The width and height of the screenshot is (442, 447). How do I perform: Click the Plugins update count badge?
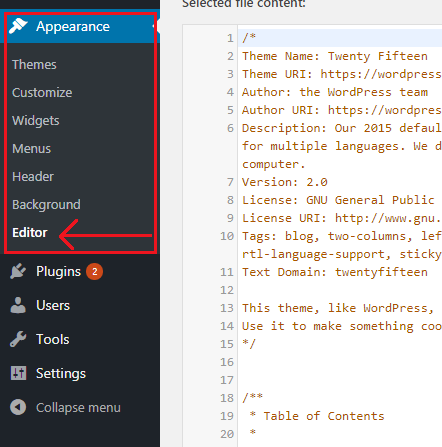point(94,272)
